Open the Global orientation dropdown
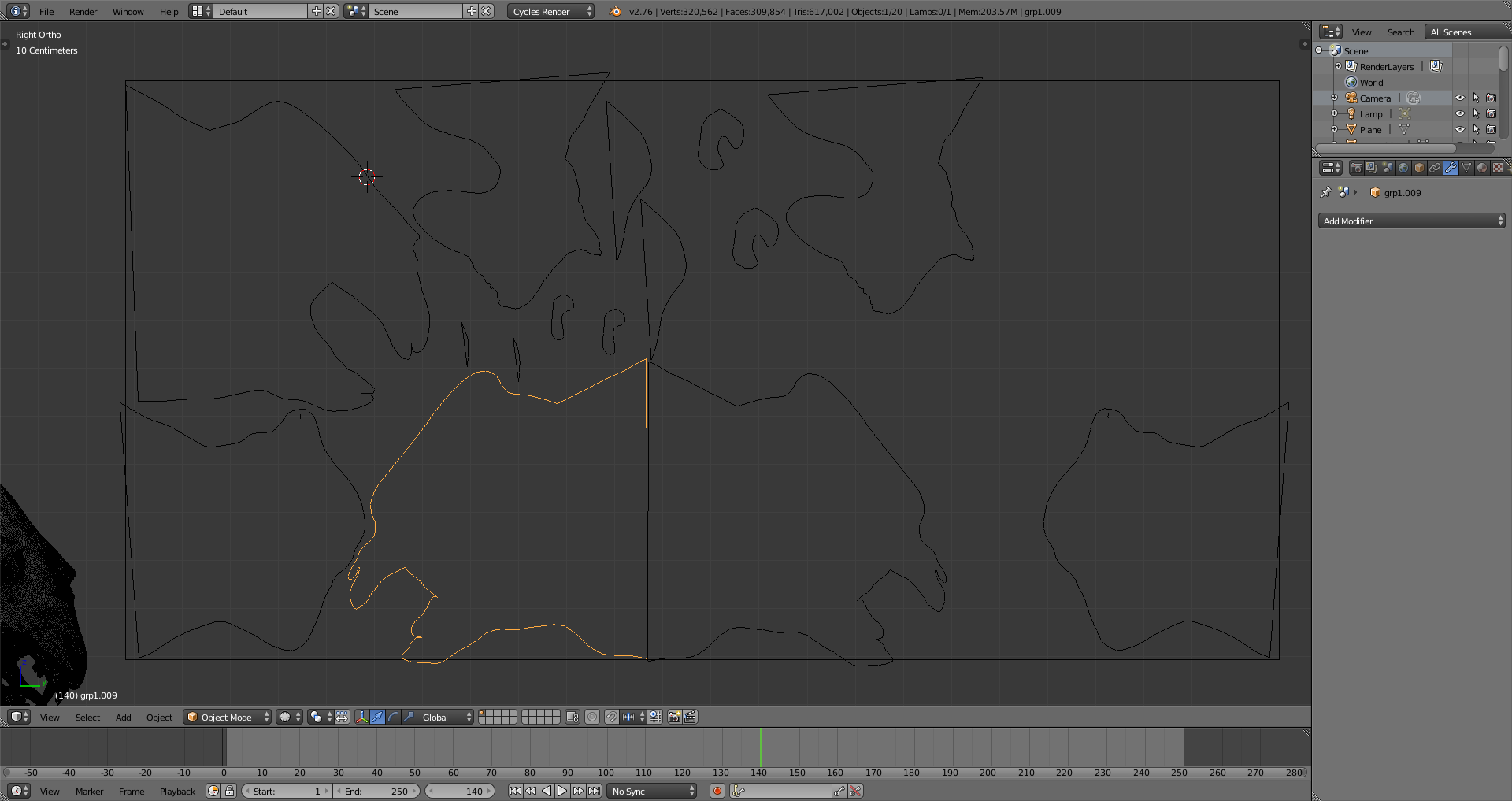This screenshot has width=1512, height=801. (x=445, y=717)
